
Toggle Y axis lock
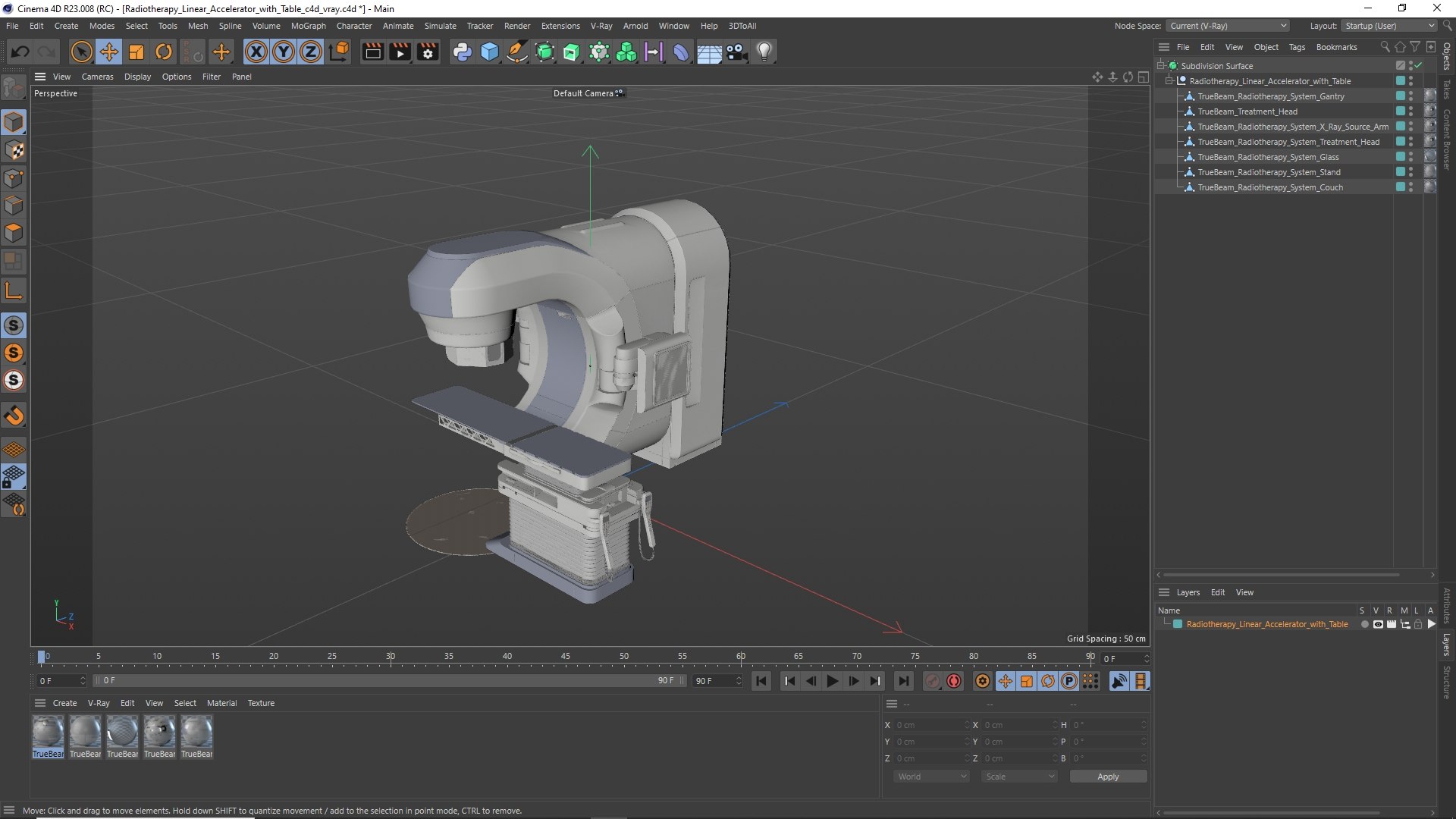pyautogui.click(x=284, y=52)
